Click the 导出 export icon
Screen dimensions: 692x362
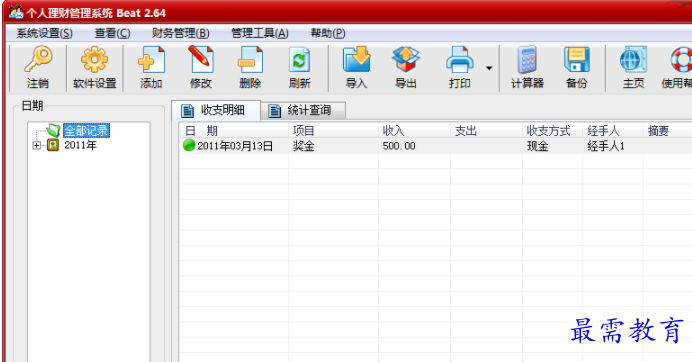point(406,59)
